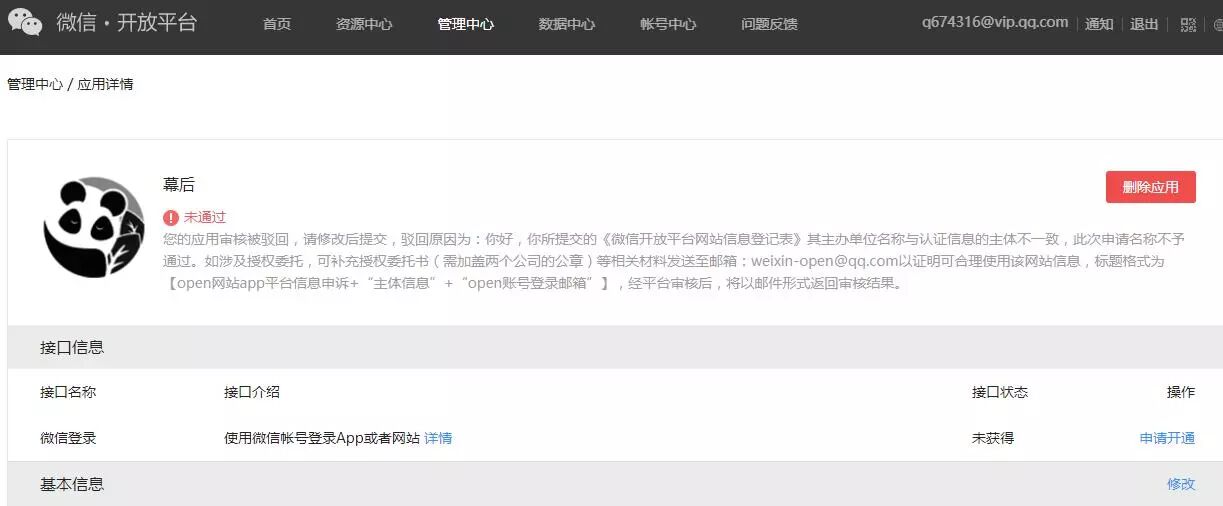The height and width of the screenshot is (506, 1223).
Task: Open the 详情 link for 微信登录
Action: [438, 438]
